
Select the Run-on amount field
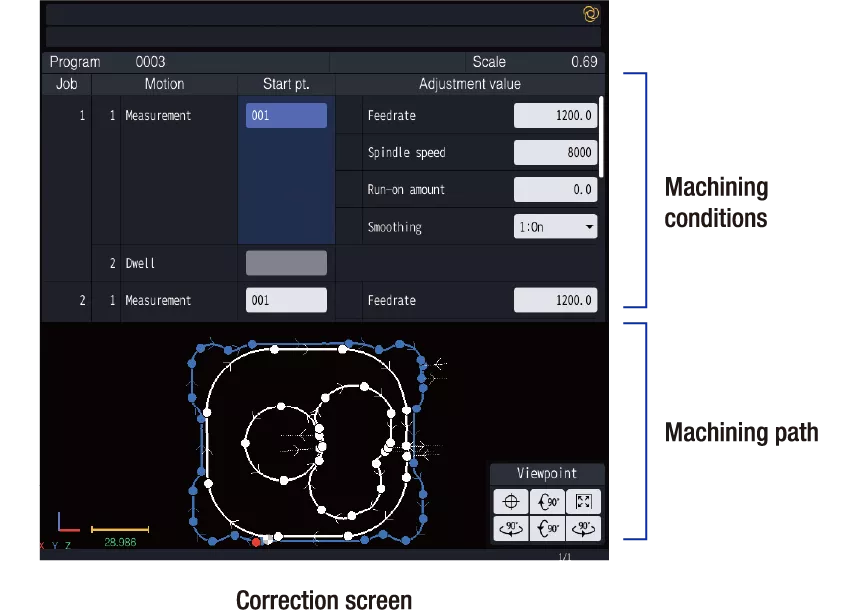point(555,189)
